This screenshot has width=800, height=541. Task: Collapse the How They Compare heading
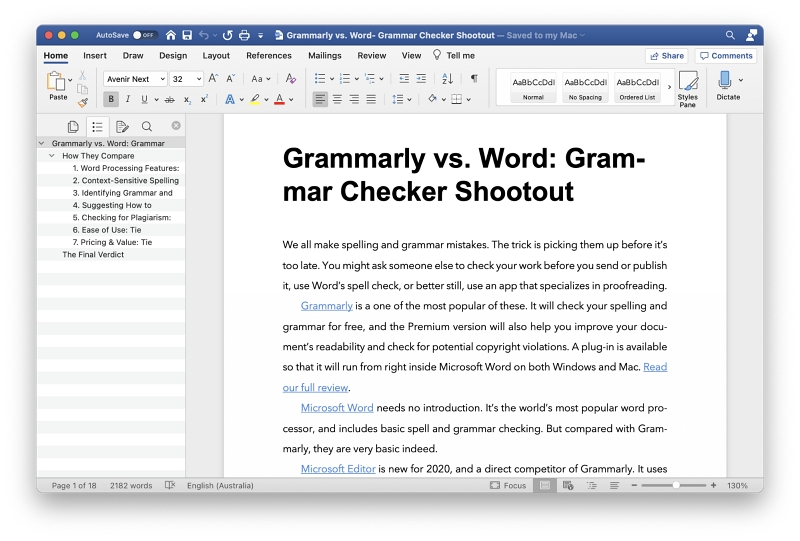(x=52, y=156)
